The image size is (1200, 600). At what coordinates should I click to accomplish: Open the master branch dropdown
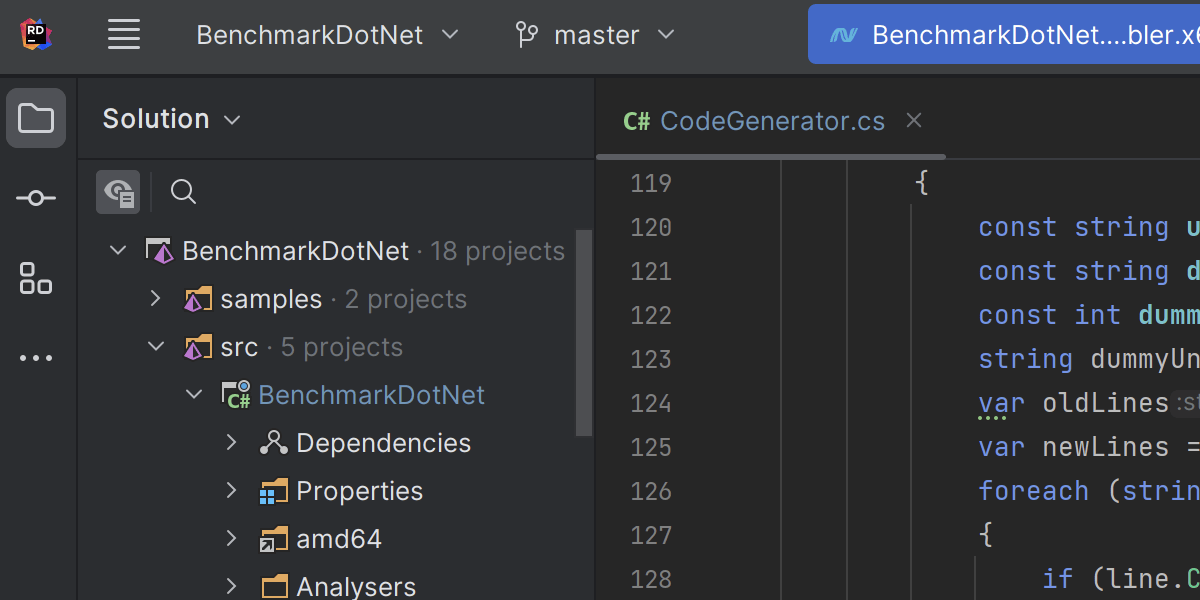(x=596, y=35)
